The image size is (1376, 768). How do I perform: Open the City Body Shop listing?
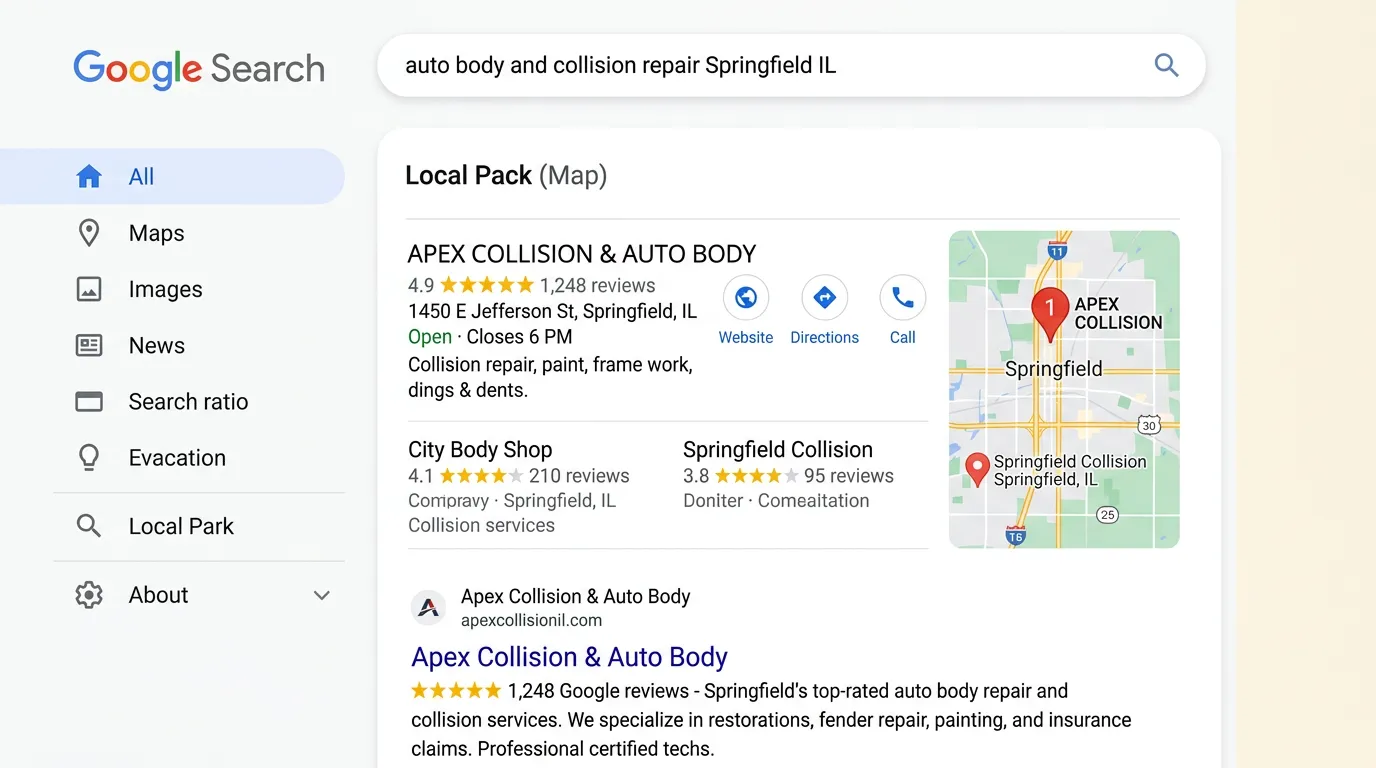click(x=480, y=449)
